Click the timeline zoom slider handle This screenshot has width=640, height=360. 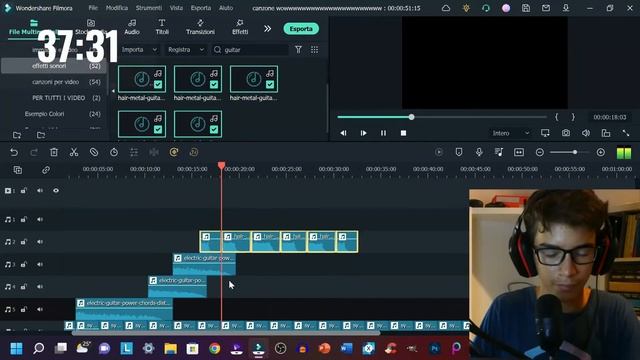coord(575,152)
